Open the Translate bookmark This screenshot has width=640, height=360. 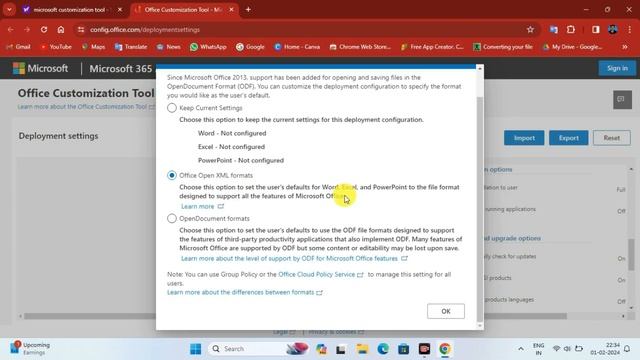tap(131, 47)
